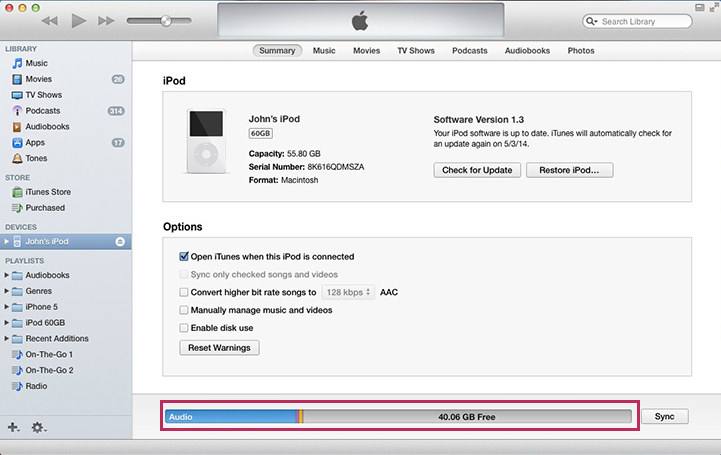Expand the iPod 60GB playlist folder

pos(6,323)
